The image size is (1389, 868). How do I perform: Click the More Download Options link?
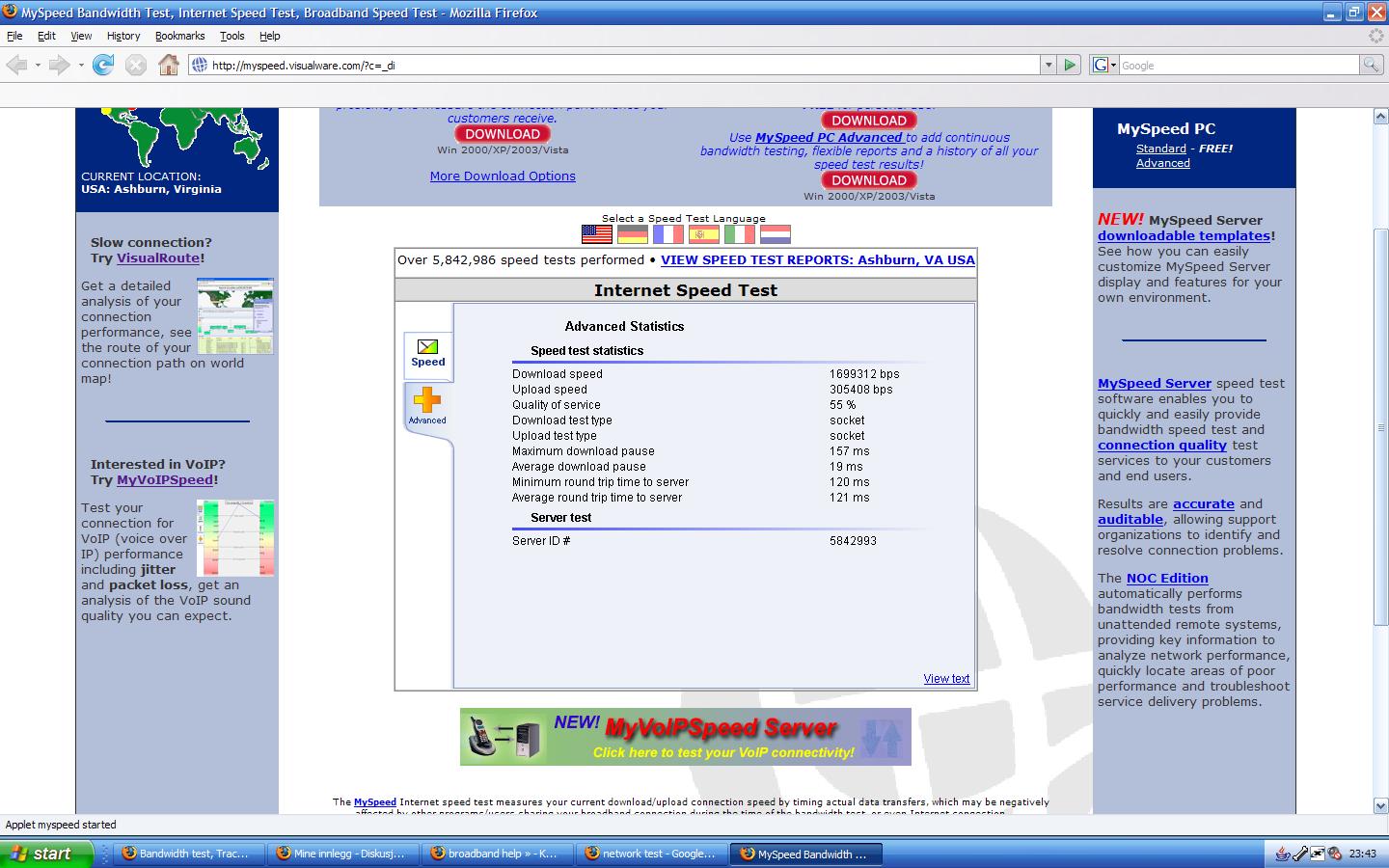click(x=503, y=176)
